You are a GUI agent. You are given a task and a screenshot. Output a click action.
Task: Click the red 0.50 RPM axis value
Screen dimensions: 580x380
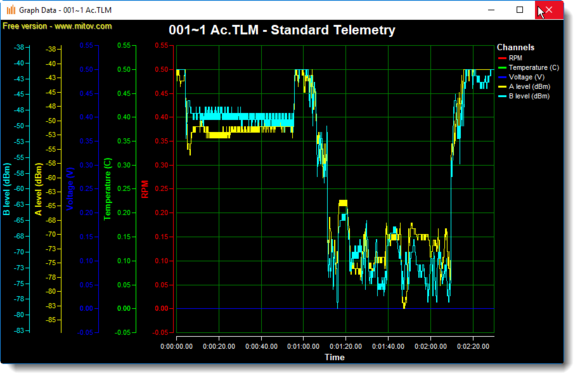(x=162, y=70)
